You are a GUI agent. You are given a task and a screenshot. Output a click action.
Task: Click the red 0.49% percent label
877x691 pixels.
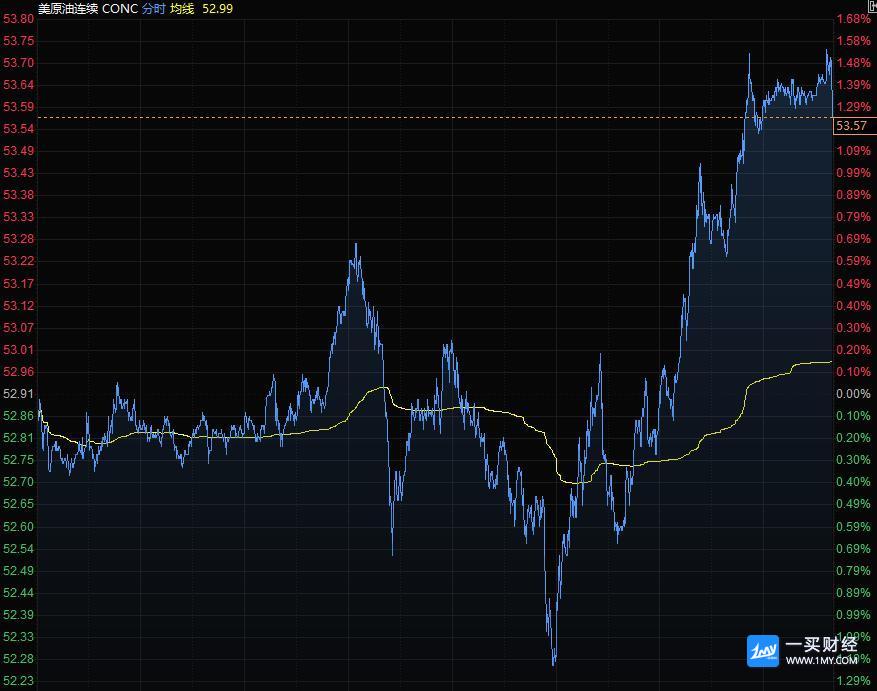pyautogui.click(x=854, y=284)
